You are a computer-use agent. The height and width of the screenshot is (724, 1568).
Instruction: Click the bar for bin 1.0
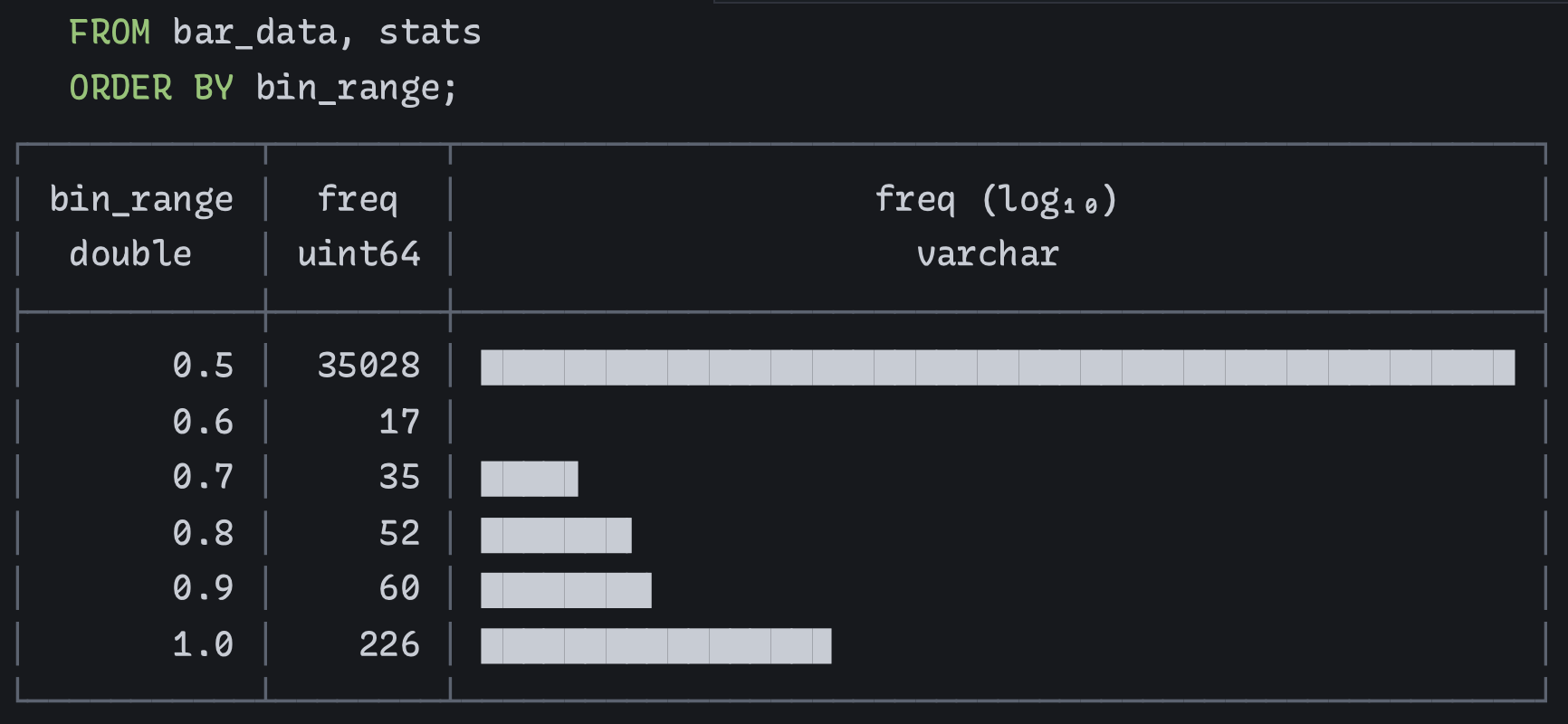[655, 646]
